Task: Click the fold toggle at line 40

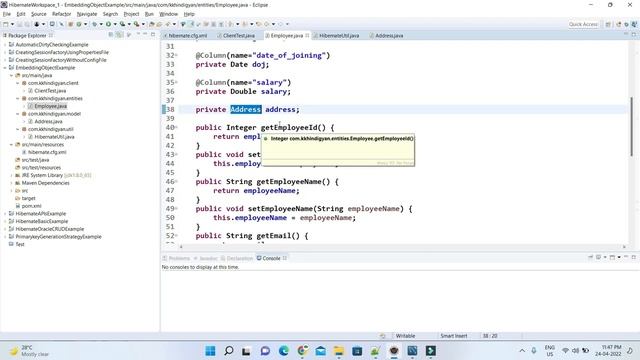Action: click(176, 127)
